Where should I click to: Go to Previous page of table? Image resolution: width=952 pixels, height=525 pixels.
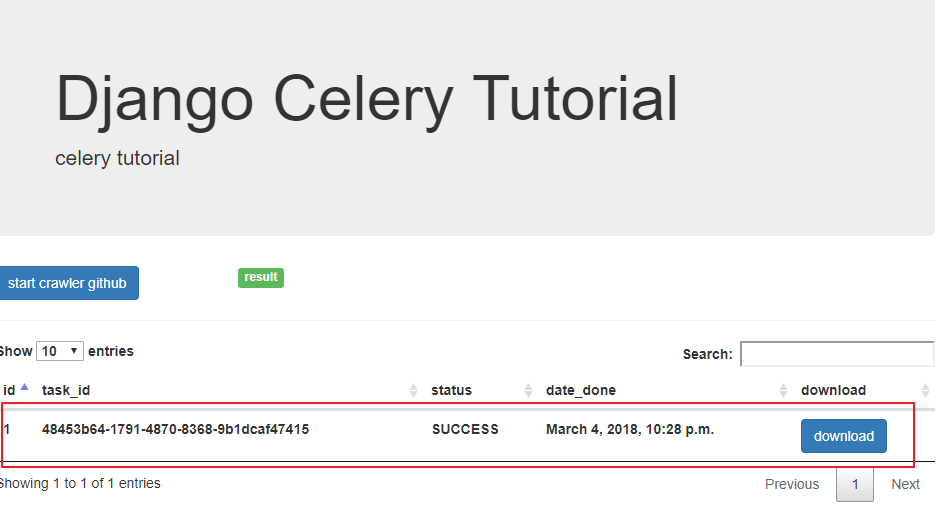(792, 484)
